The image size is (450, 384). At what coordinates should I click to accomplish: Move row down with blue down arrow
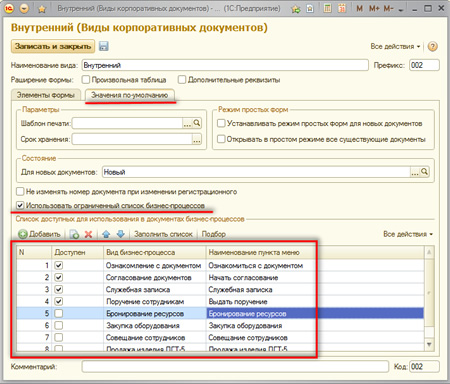(121, 234)
